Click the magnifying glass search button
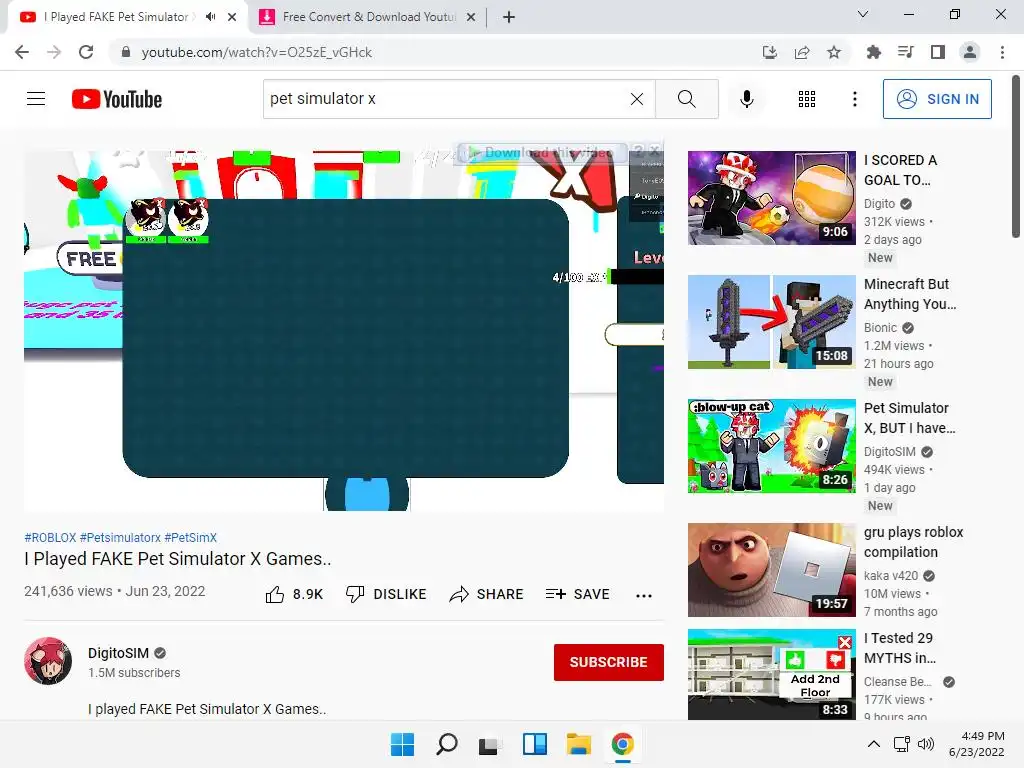The height and width of the screenshot is (768, 1024). (686, 99)
